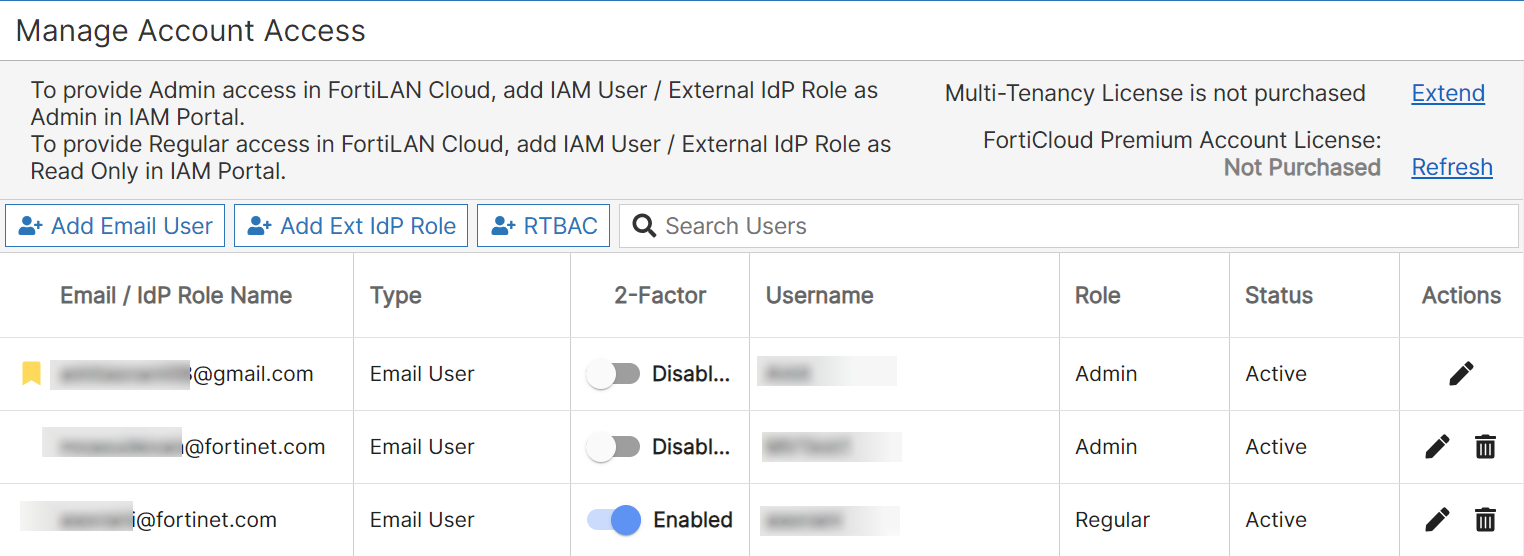This screenshot has height=556, width=1524.
Task: Refresh the Premium Account License status
Action: click(1452, 167)
